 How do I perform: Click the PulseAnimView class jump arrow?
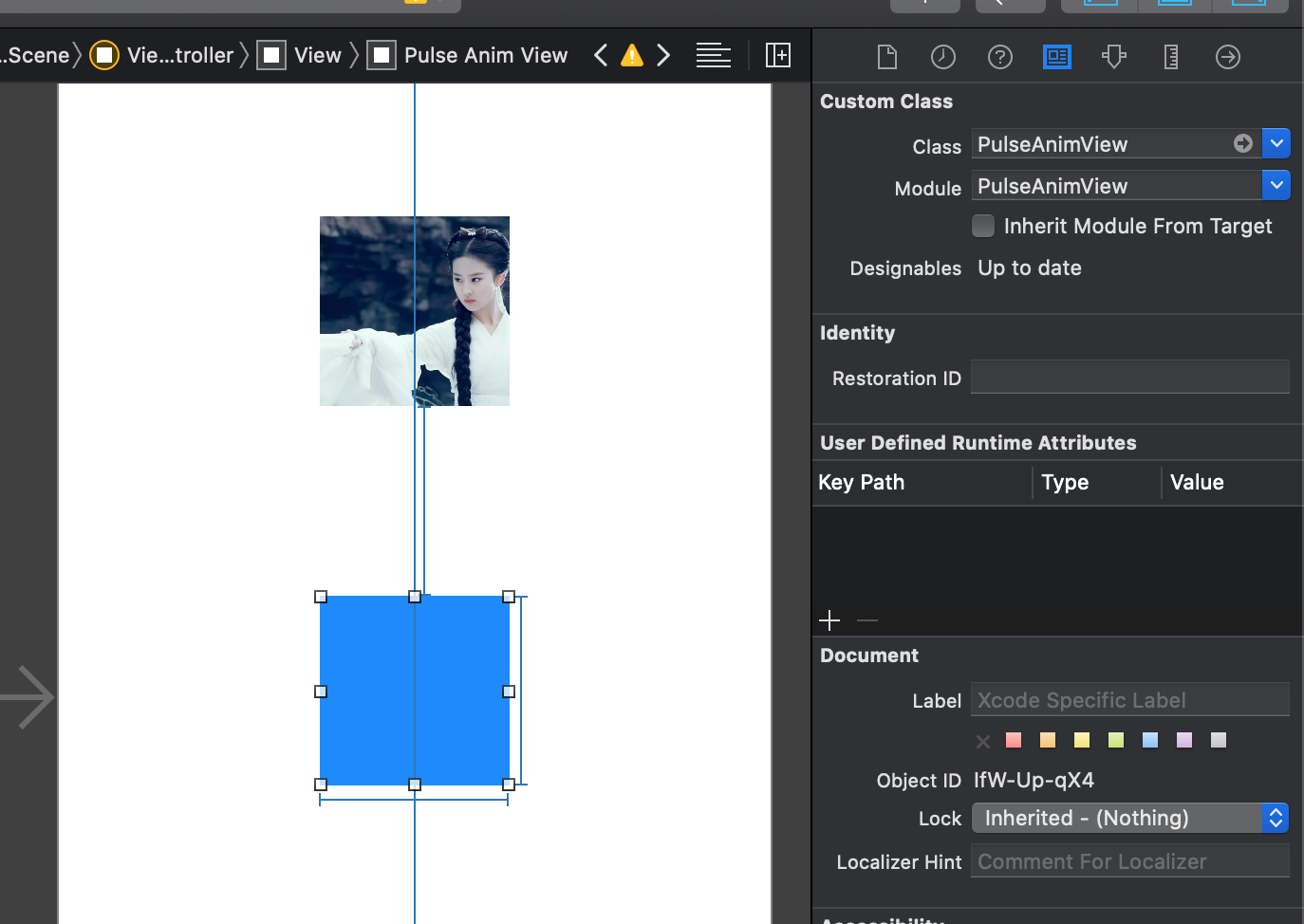pos(1243,143)
